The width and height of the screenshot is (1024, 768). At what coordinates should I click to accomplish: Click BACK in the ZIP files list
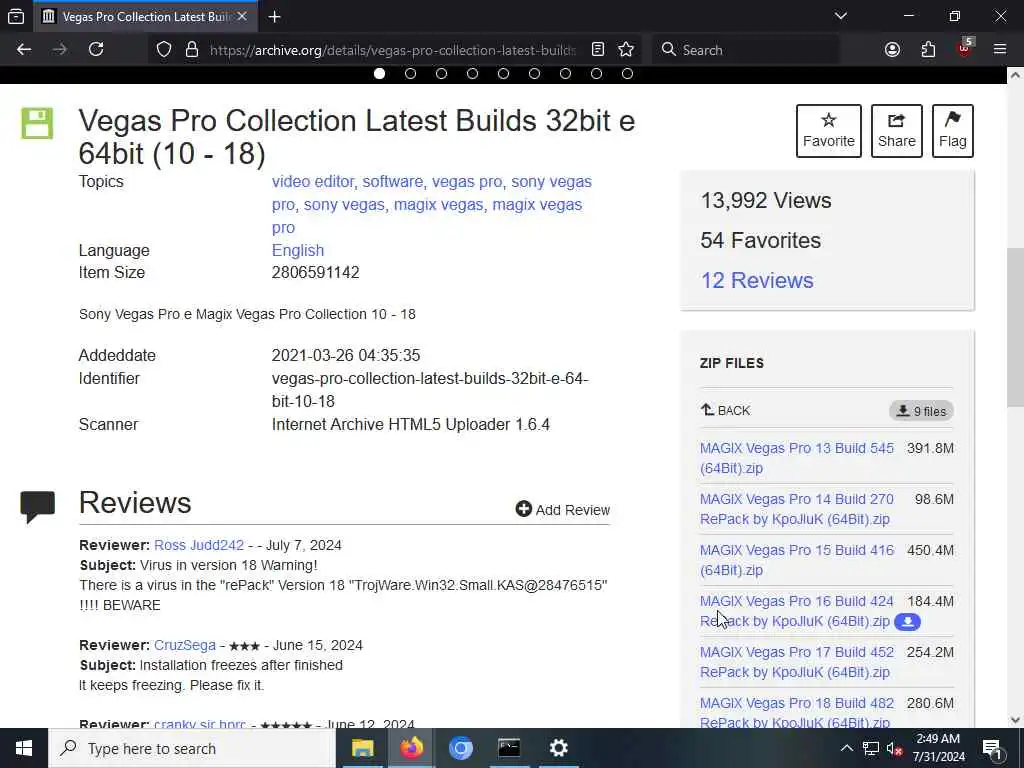(x=726, y=410)
